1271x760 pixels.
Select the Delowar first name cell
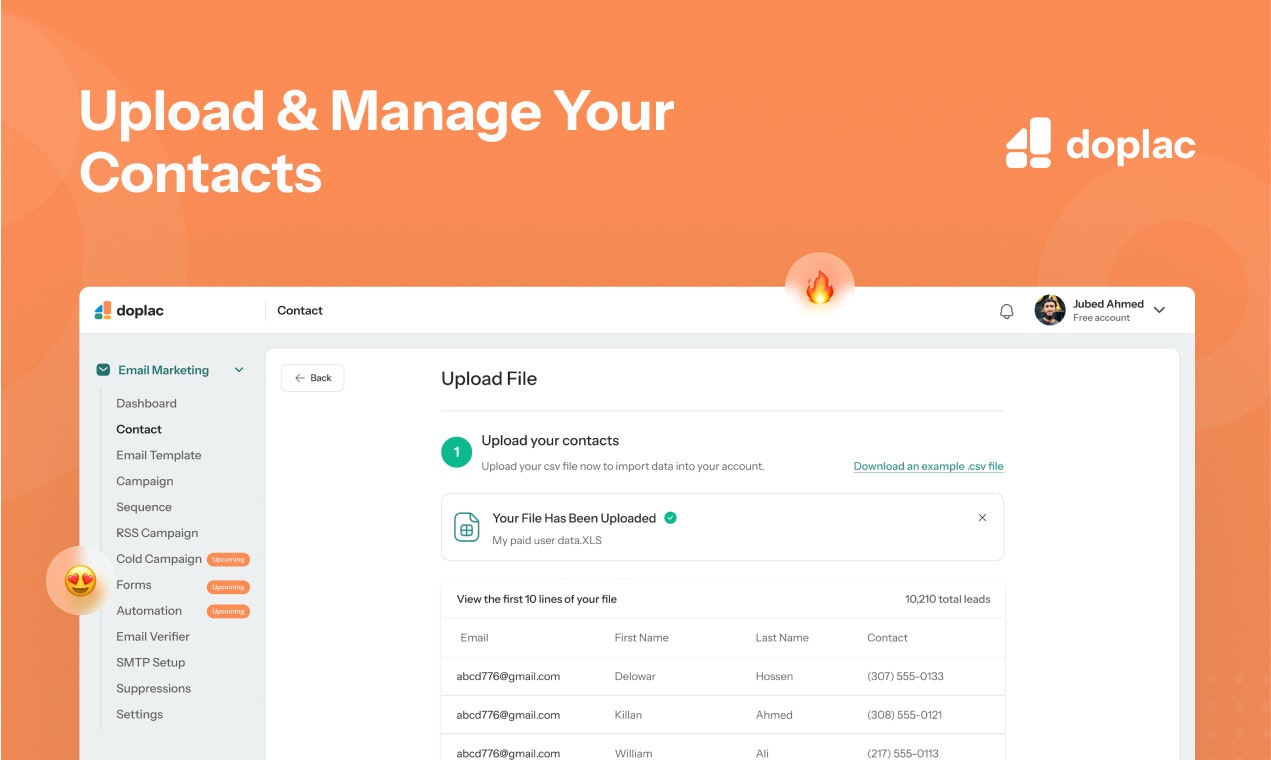(x=635, y=677)
